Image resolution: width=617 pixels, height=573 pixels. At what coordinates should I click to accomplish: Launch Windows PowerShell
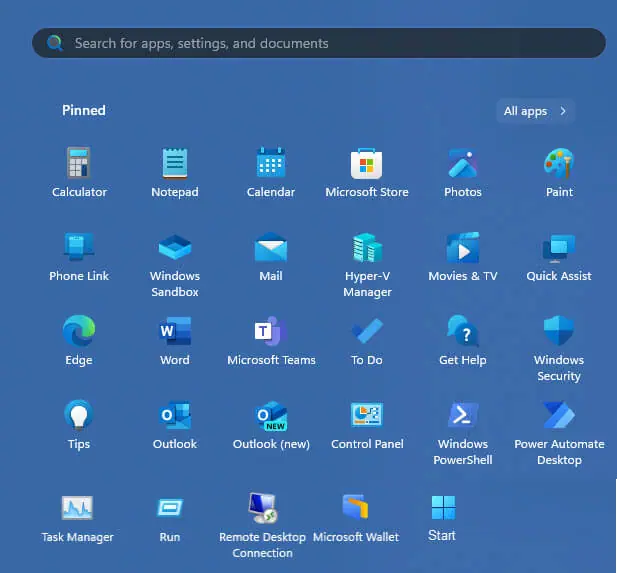coord(463,432)
